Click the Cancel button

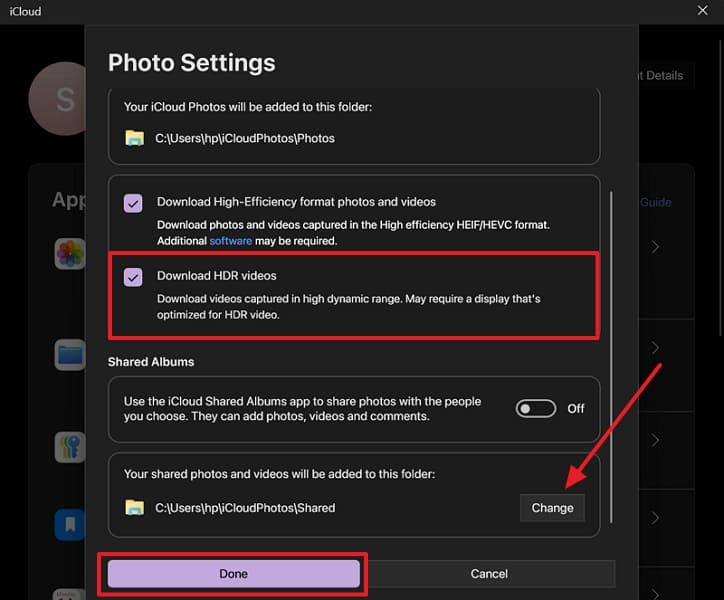tap(489, 574)
